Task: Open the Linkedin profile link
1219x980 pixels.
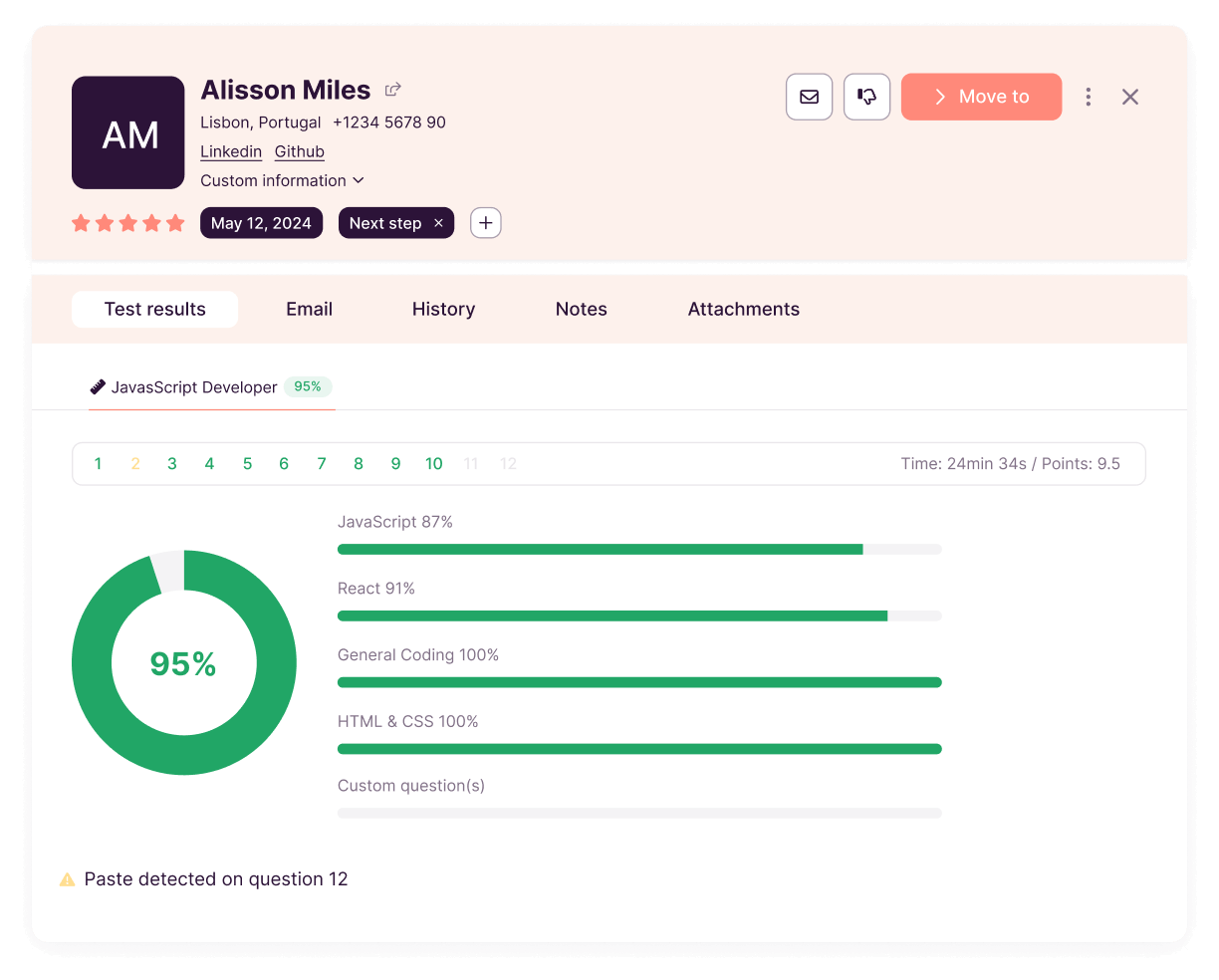Action: point(231,151)
